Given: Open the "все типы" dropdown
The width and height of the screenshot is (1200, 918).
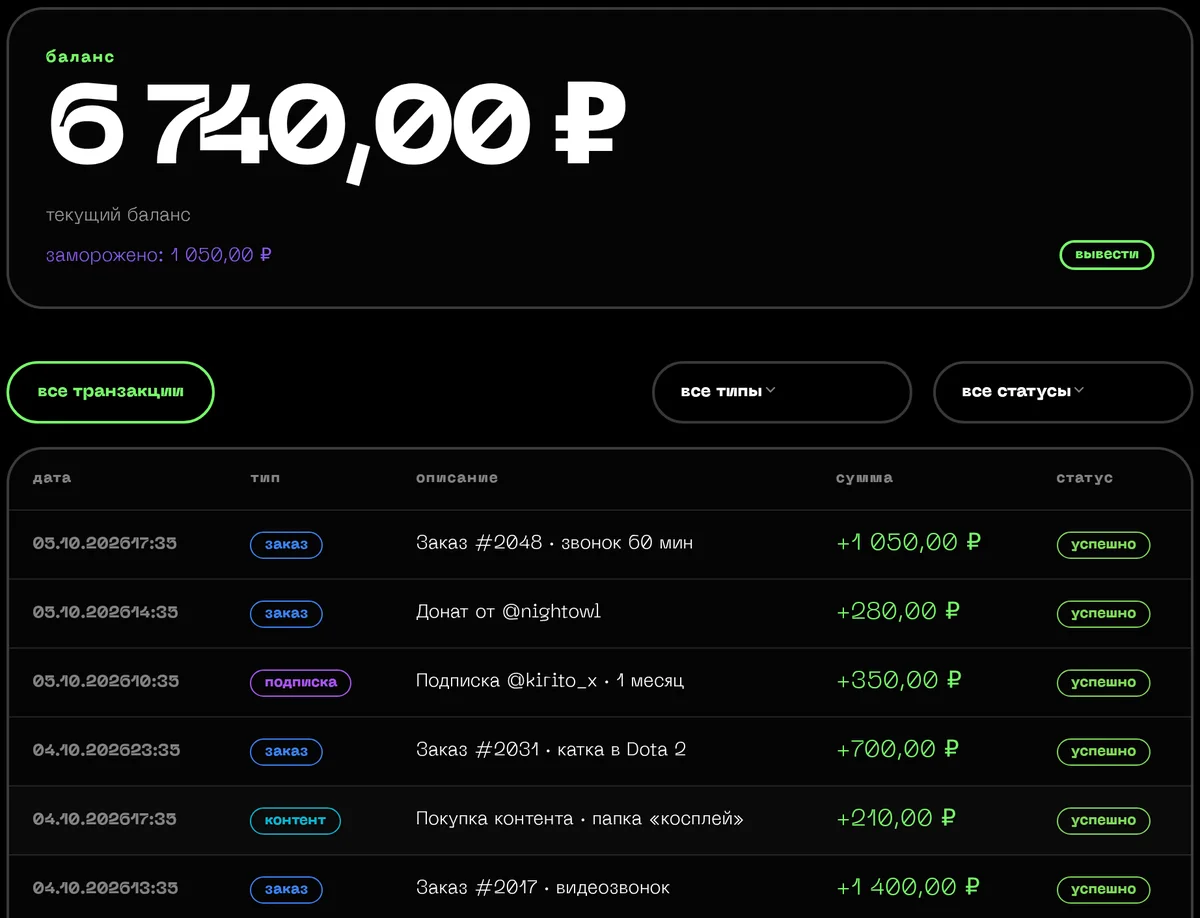Looking at the screenshot, I should [782, 392].
